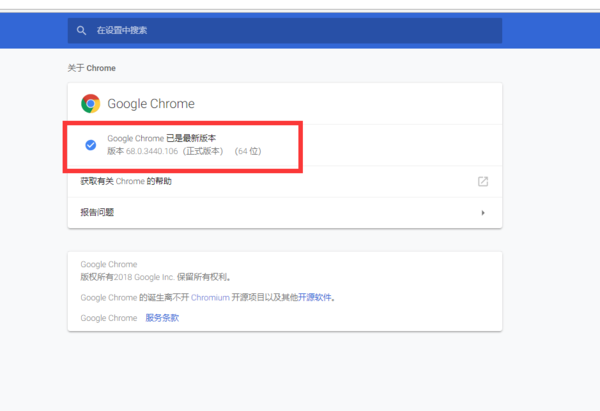Expand the 报告问题 arrow
The width and height of the screenshot is (600, 411).
click(x=483, y=213)
